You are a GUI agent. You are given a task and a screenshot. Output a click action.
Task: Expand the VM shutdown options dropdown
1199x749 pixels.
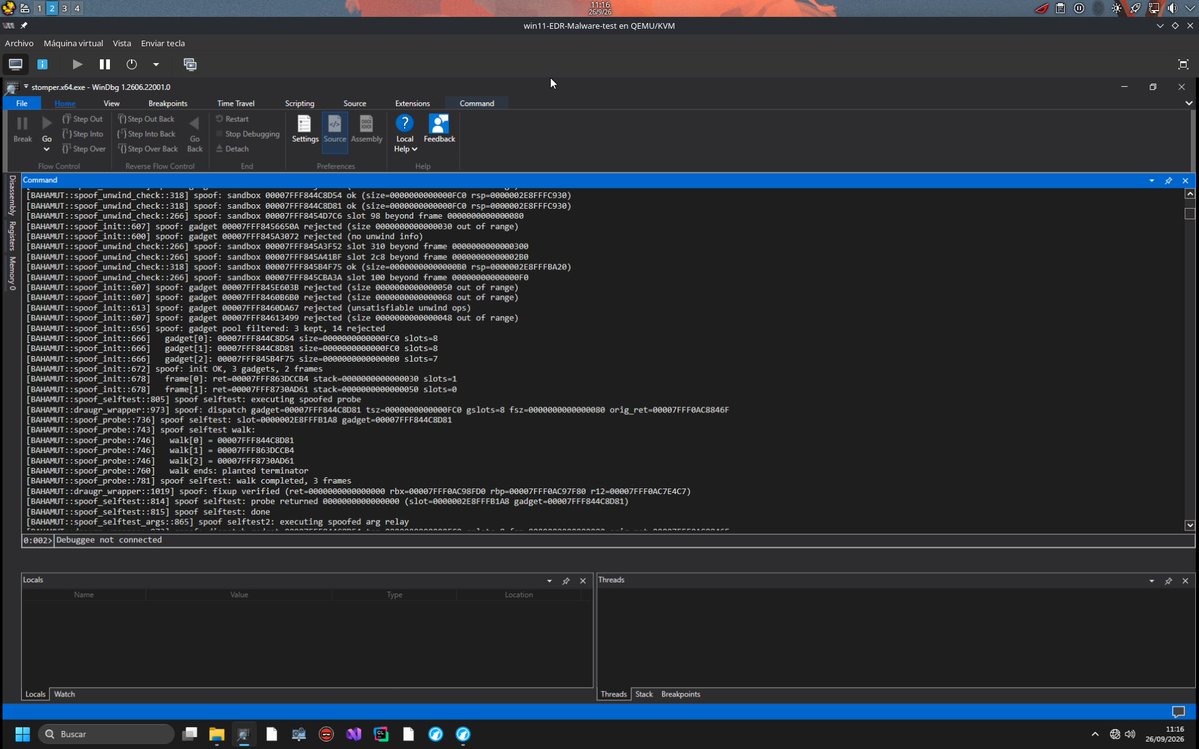[x=156, y=64]
